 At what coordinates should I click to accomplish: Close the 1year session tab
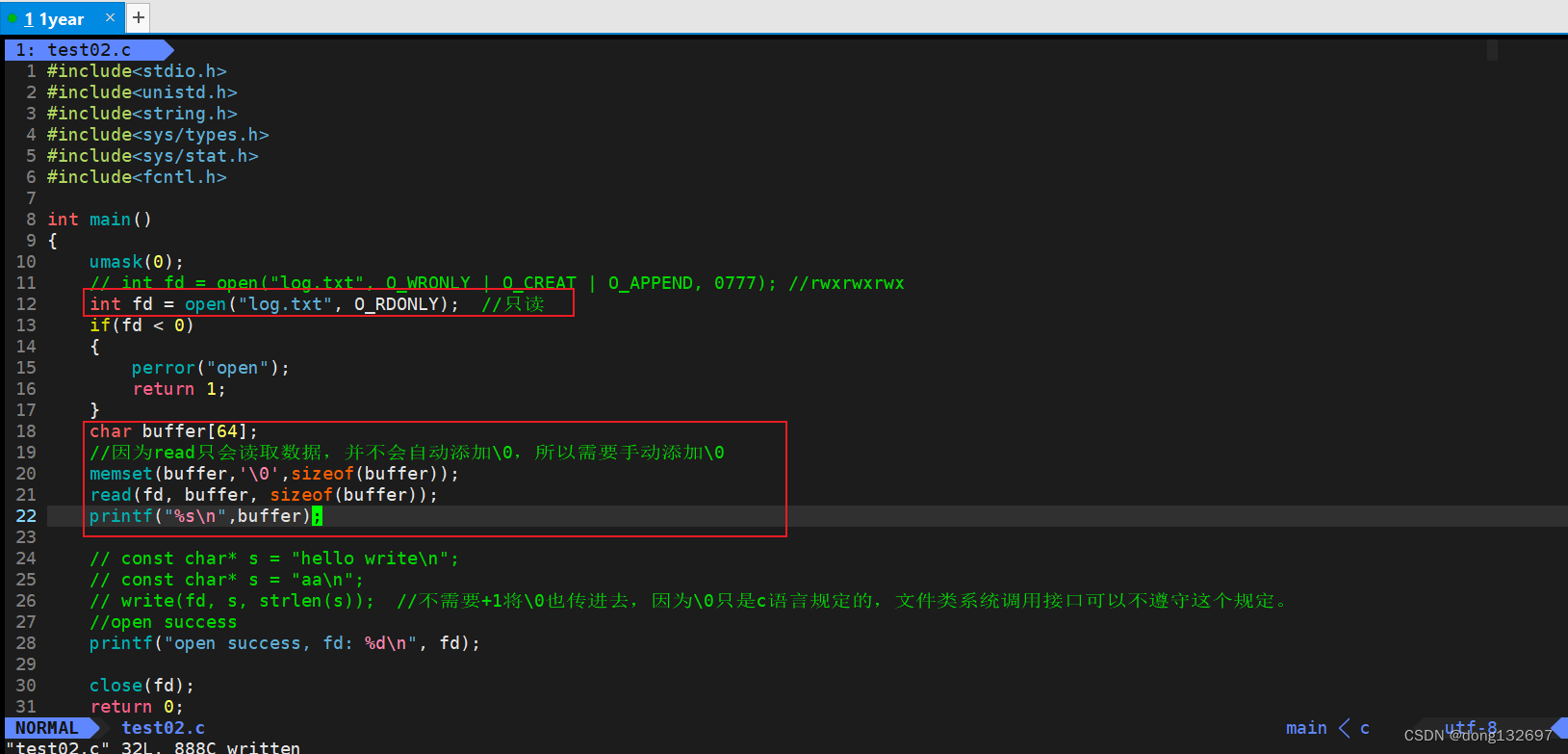point(110,17)
